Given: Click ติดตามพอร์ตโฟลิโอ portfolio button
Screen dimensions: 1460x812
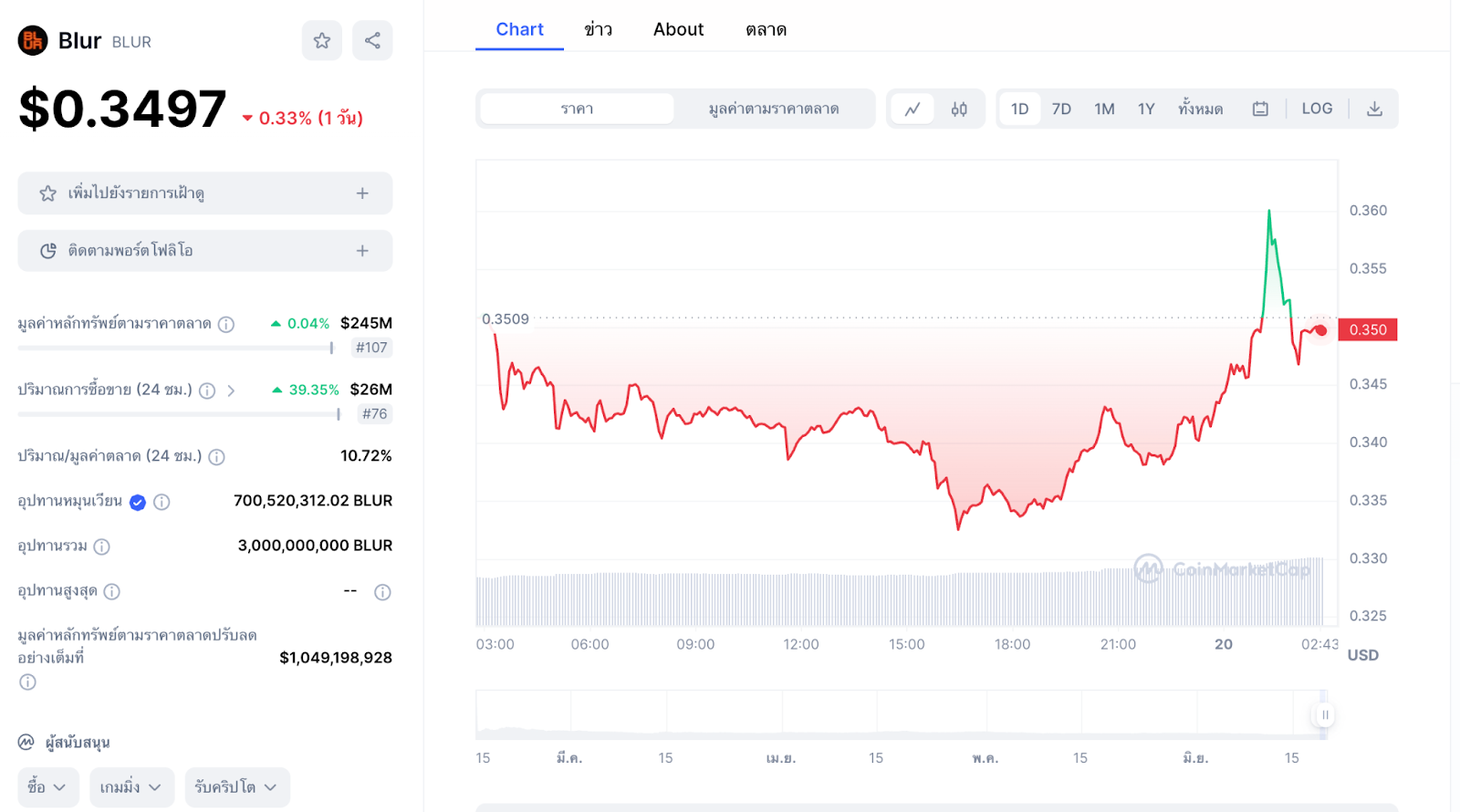Looking at the screenshot, I should (x=204, y=251).
